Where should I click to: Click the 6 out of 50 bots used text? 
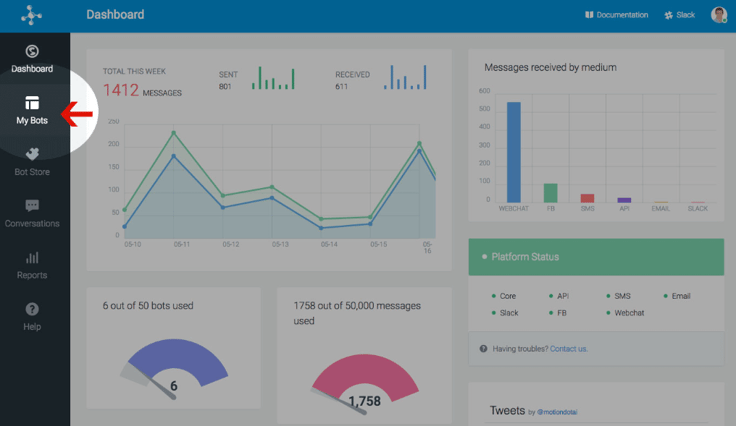pyautogui.click(x=148, y=305)
